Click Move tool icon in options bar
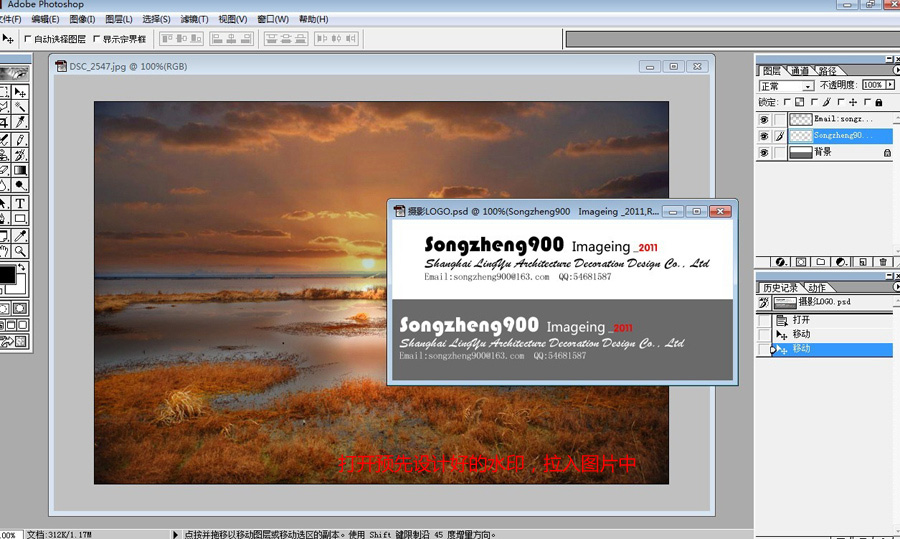Image resolution: width=900 pixels, height=539 pixels. [8, 39]
